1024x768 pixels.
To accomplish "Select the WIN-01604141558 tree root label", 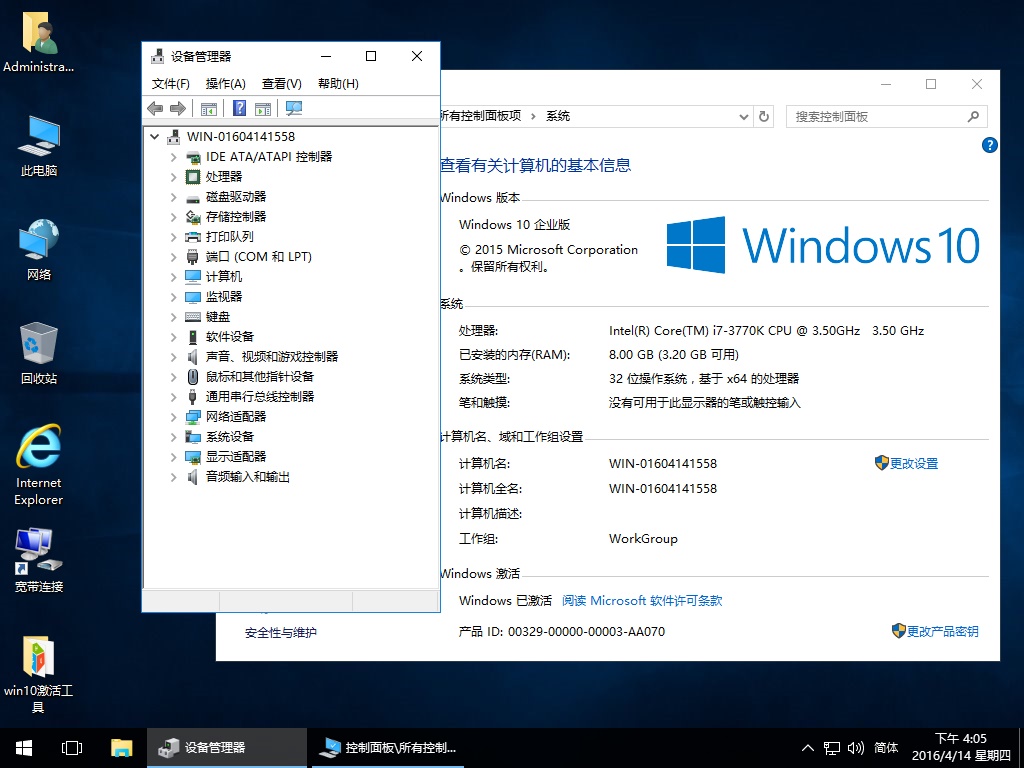I will [241, 137].
